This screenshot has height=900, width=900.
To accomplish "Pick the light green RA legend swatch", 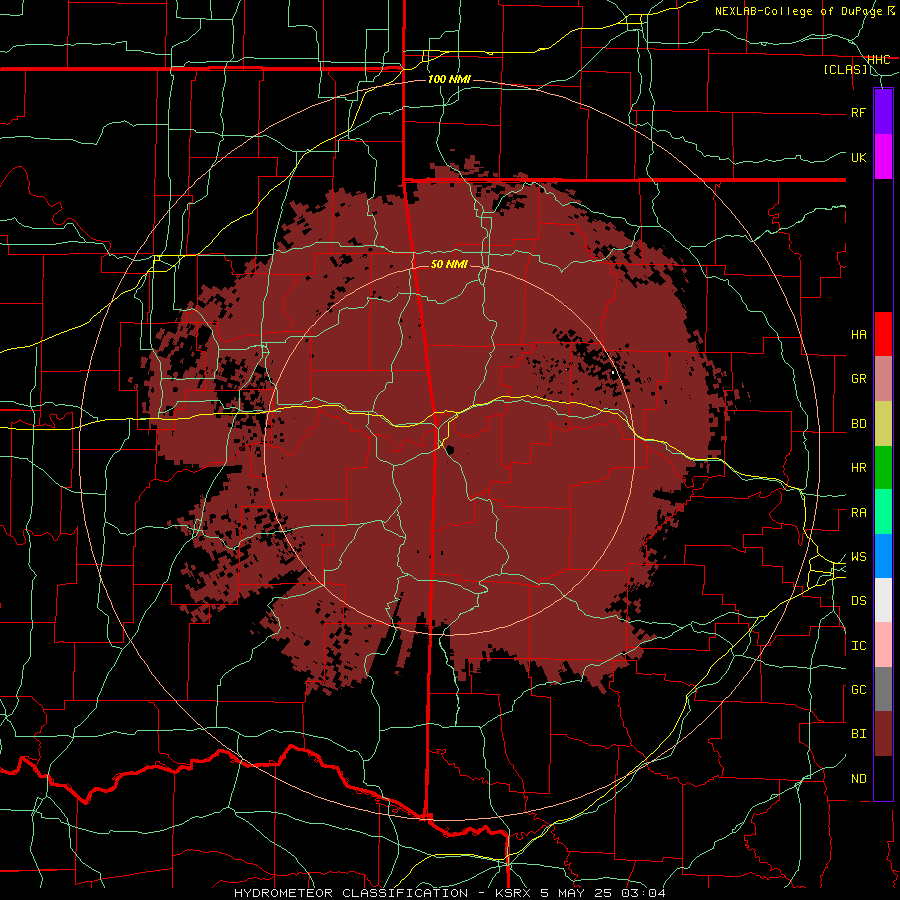I will pyautogui.click(x=883, y=512).
